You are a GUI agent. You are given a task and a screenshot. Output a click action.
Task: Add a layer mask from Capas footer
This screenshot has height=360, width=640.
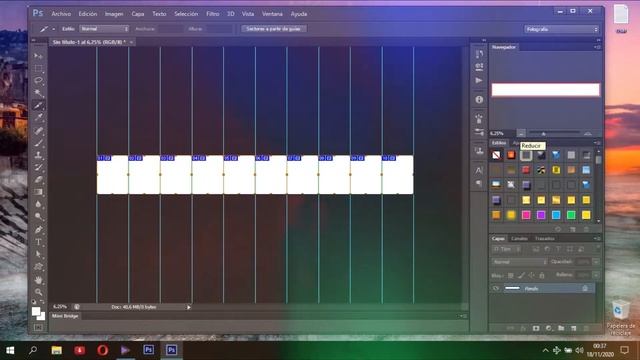(x=536, y=328)
